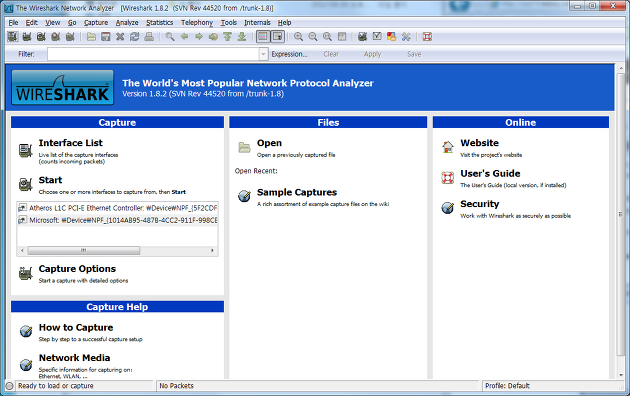Visit the Wireshark Website link
Image resolution: width=630 pixels, height=396 pixels.
pos(479,143)
